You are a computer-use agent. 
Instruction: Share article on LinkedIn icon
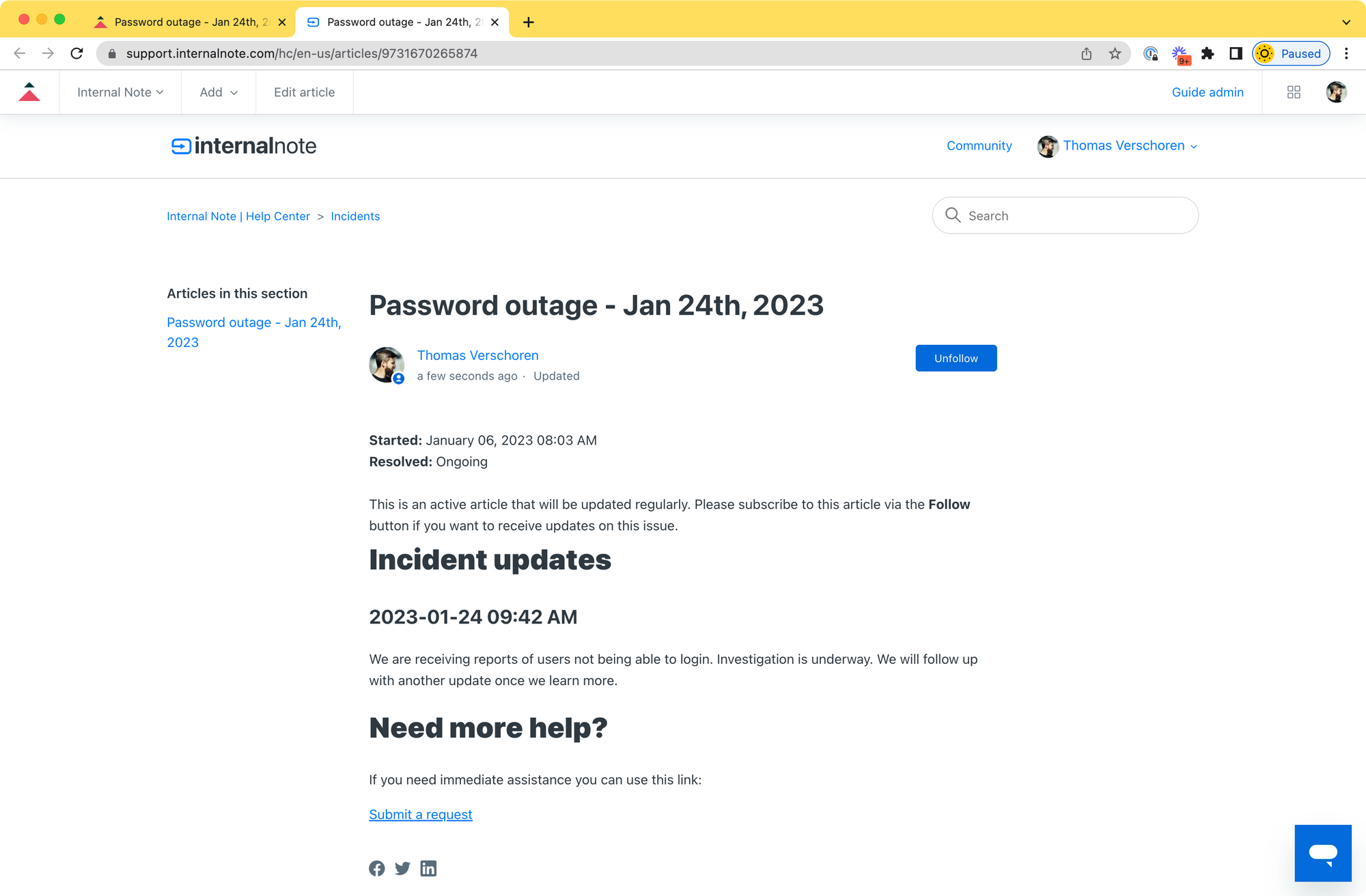coord(428,868)
